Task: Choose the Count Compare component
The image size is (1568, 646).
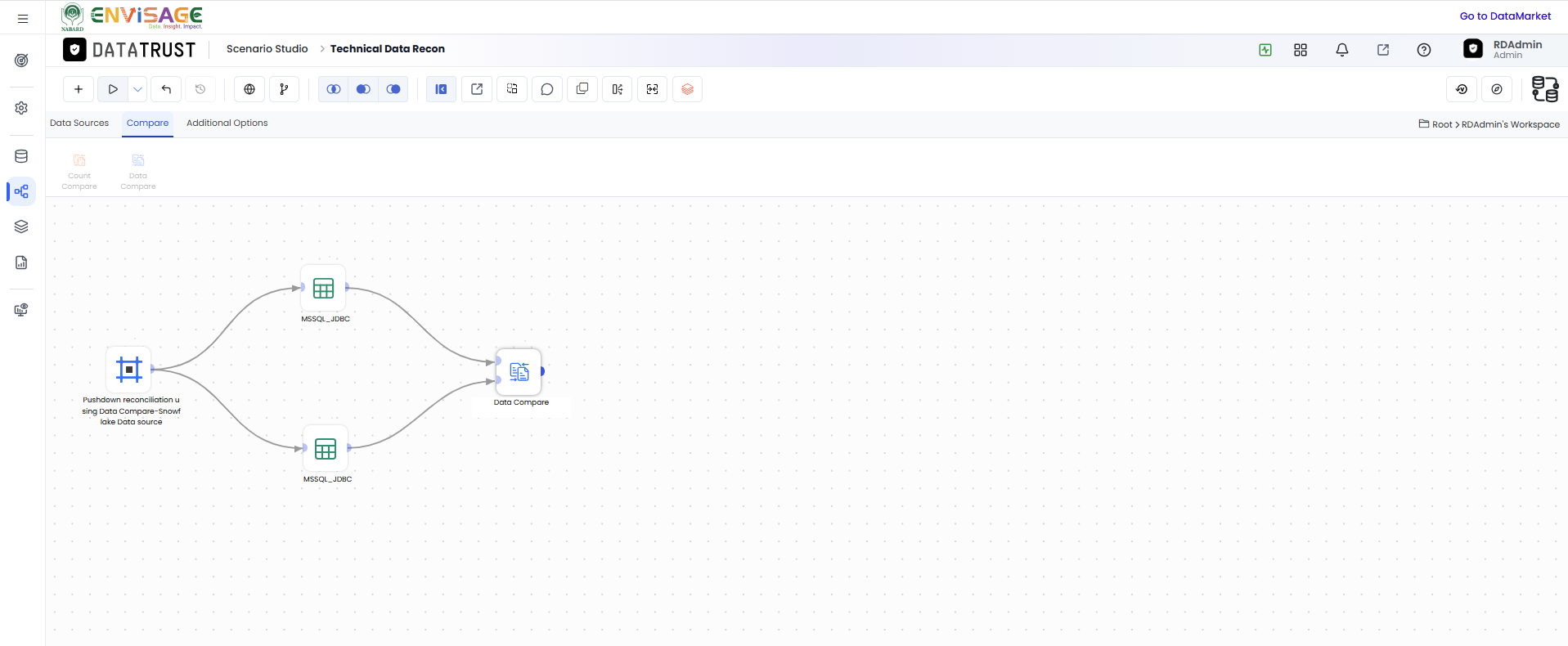Action: pos(79,172)
